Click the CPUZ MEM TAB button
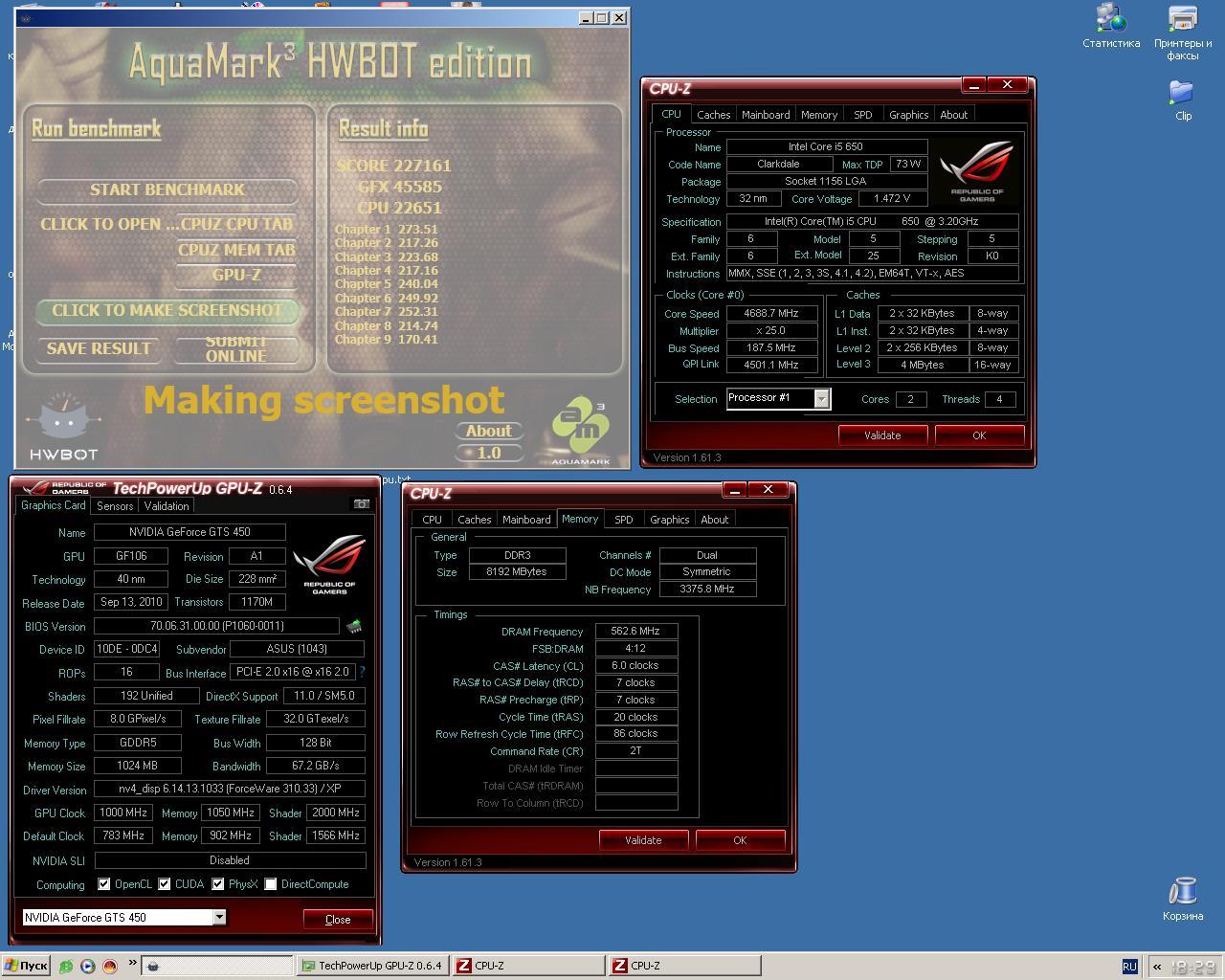 click(236, 250)
